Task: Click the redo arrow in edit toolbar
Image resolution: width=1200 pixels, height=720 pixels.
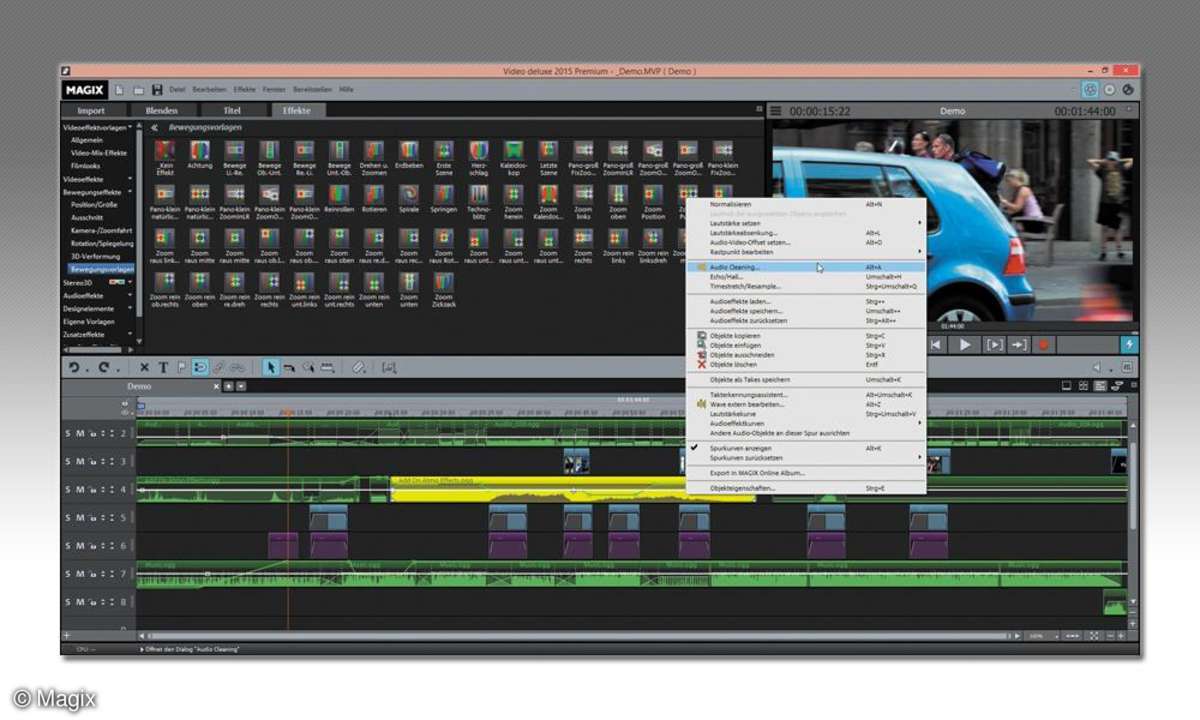Action: [103, 368]
